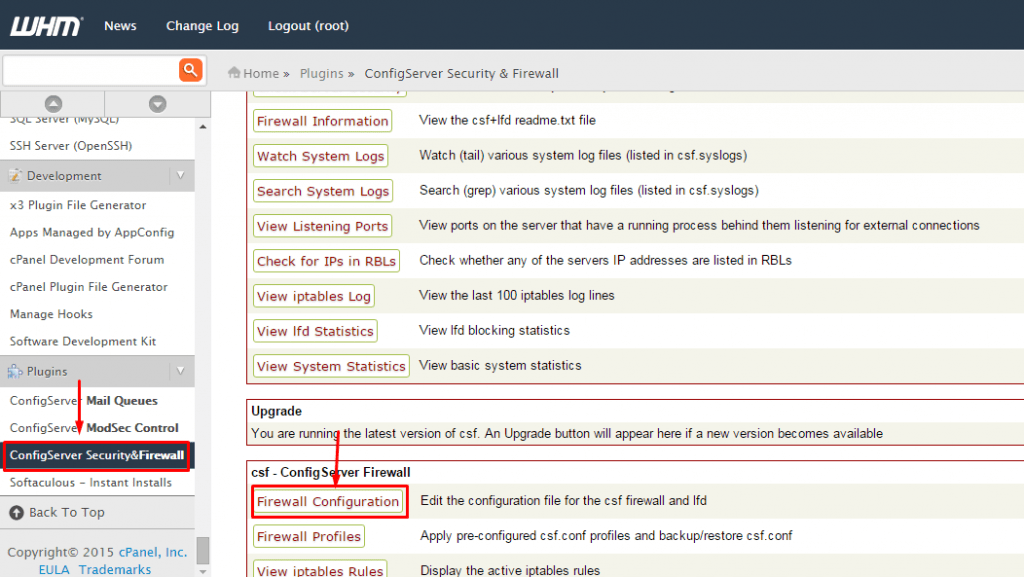Open SSH Server (OpenSSH) in sidebar
The height and width of the screenshot is (577, 1024).
(71, 146)
